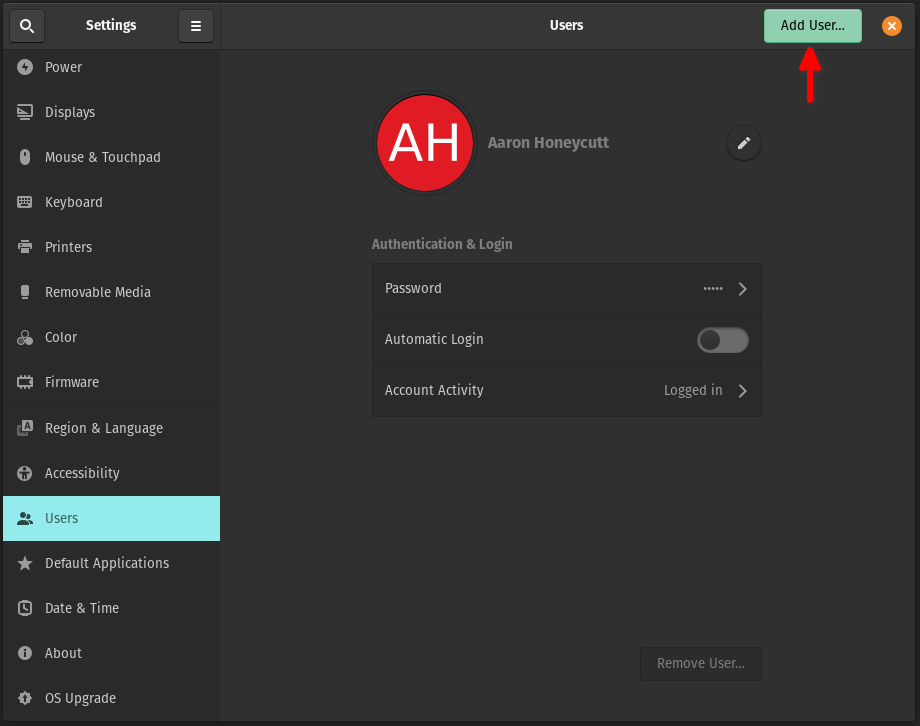Enable Automatic Login
This screenshot has width=920, height=726.
pyautogui.click(x=722, y=340)
